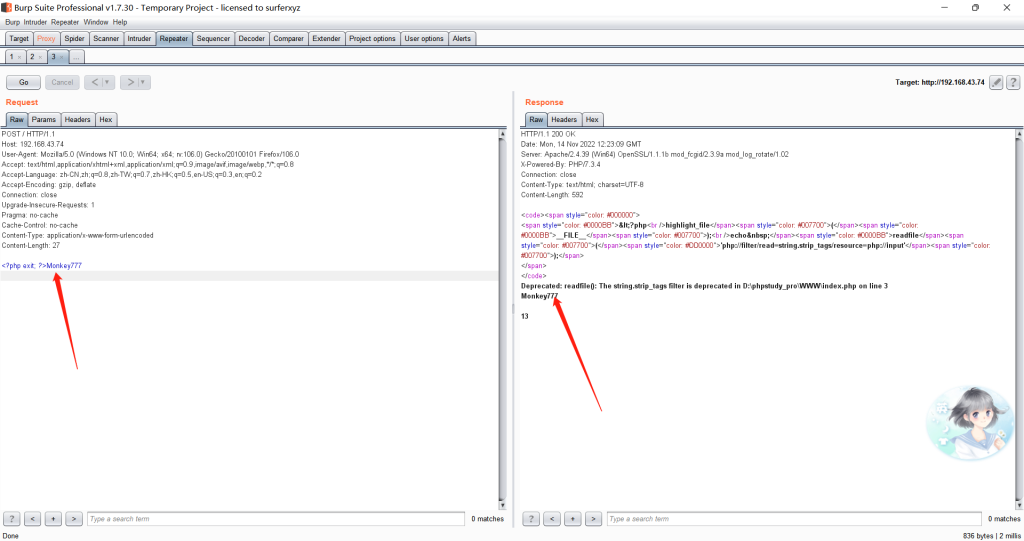Switch response view to Hex tab

[x=592, y=119]
